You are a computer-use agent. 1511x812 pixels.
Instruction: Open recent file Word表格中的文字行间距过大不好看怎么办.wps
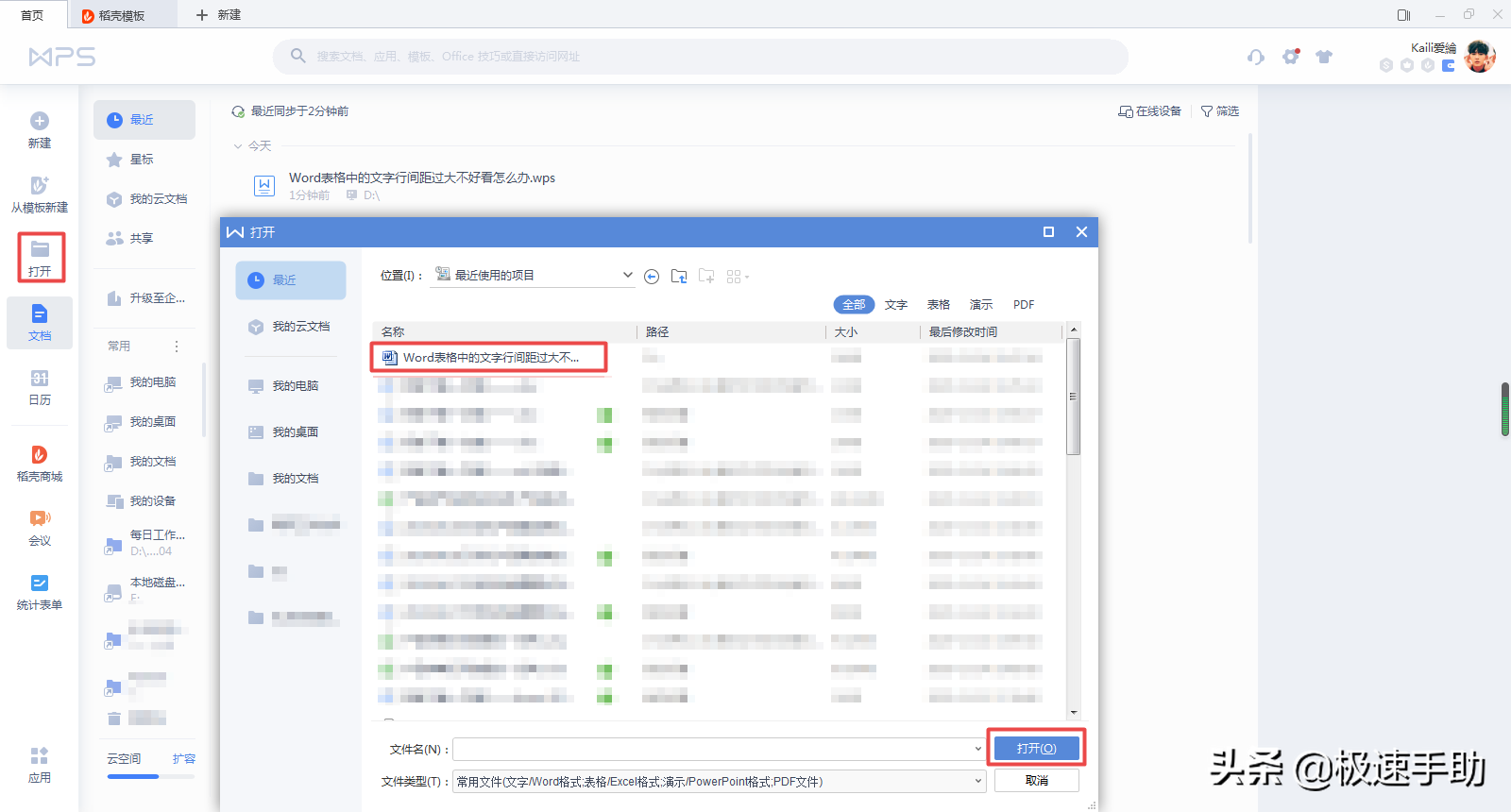click(x=421, y=178)
